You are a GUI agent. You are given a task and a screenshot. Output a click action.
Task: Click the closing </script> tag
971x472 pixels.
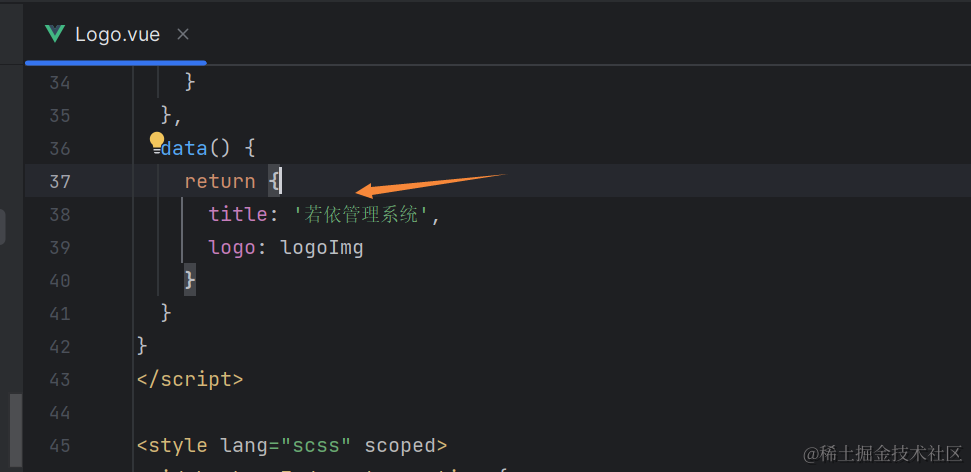pyautogui.click(x=190, y=379)
